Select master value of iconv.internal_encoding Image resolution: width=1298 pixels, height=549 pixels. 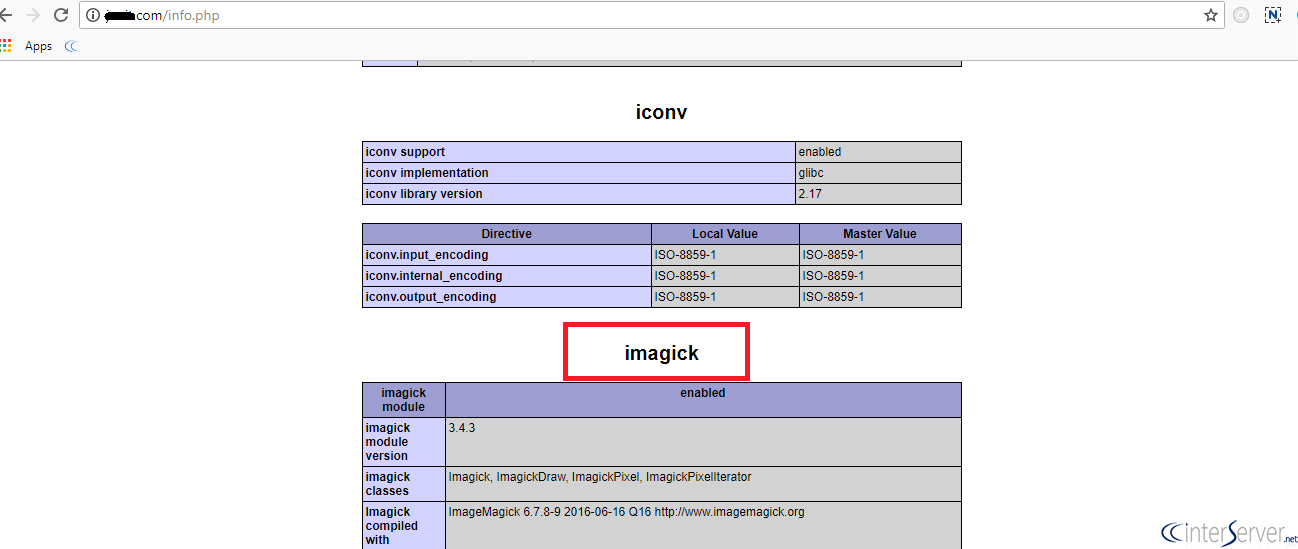[x=880, y=276]
